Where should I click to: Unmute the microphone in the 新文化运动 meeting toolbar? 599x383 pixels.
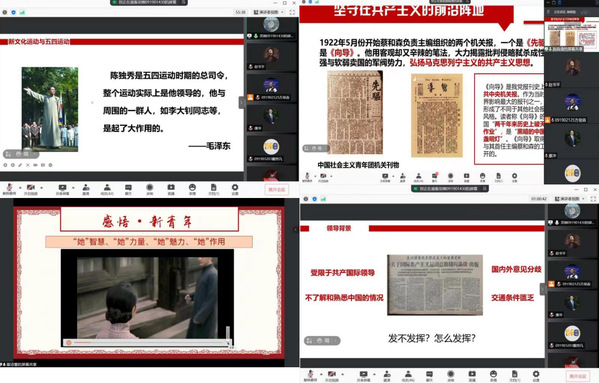[x=9, y=188]
